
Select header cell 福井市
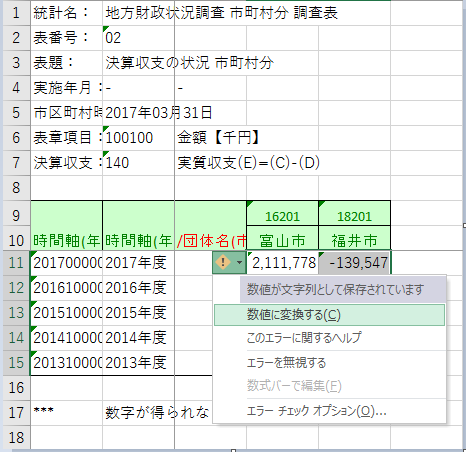[x=354, y=238]
